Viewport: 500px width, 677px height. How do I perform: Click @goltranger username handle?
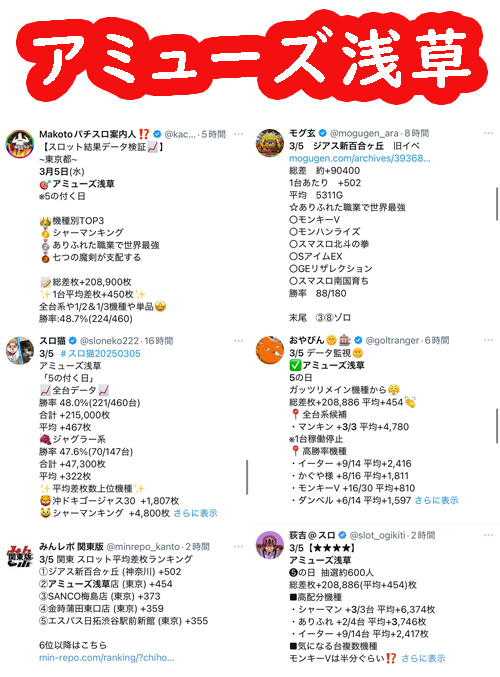pos(392,341)
